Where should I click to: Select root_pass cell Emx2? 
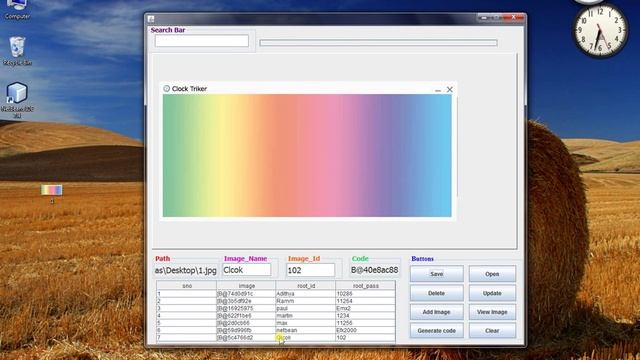pos(365,308)
